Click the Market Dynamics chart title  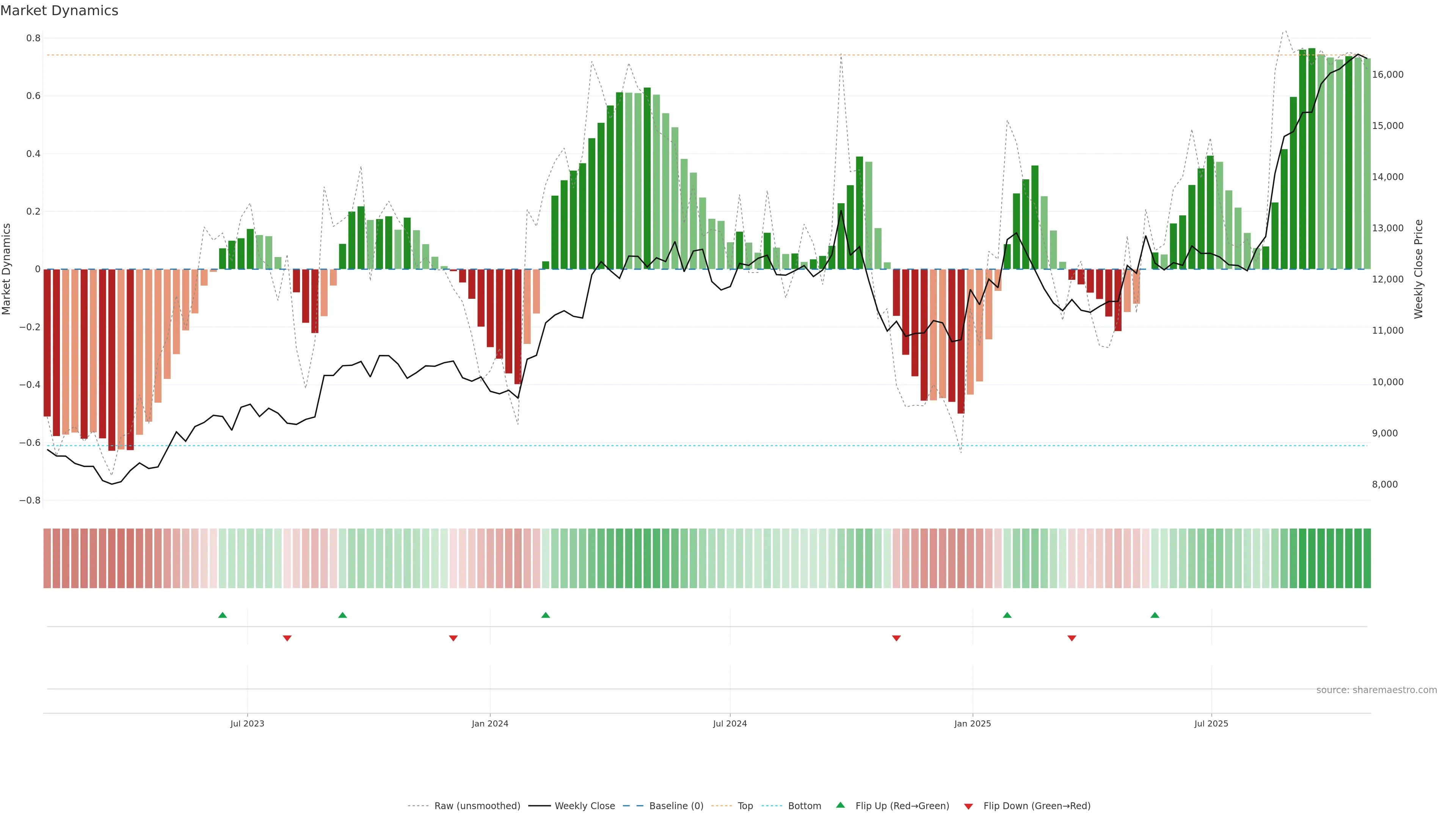click(60, 11)
